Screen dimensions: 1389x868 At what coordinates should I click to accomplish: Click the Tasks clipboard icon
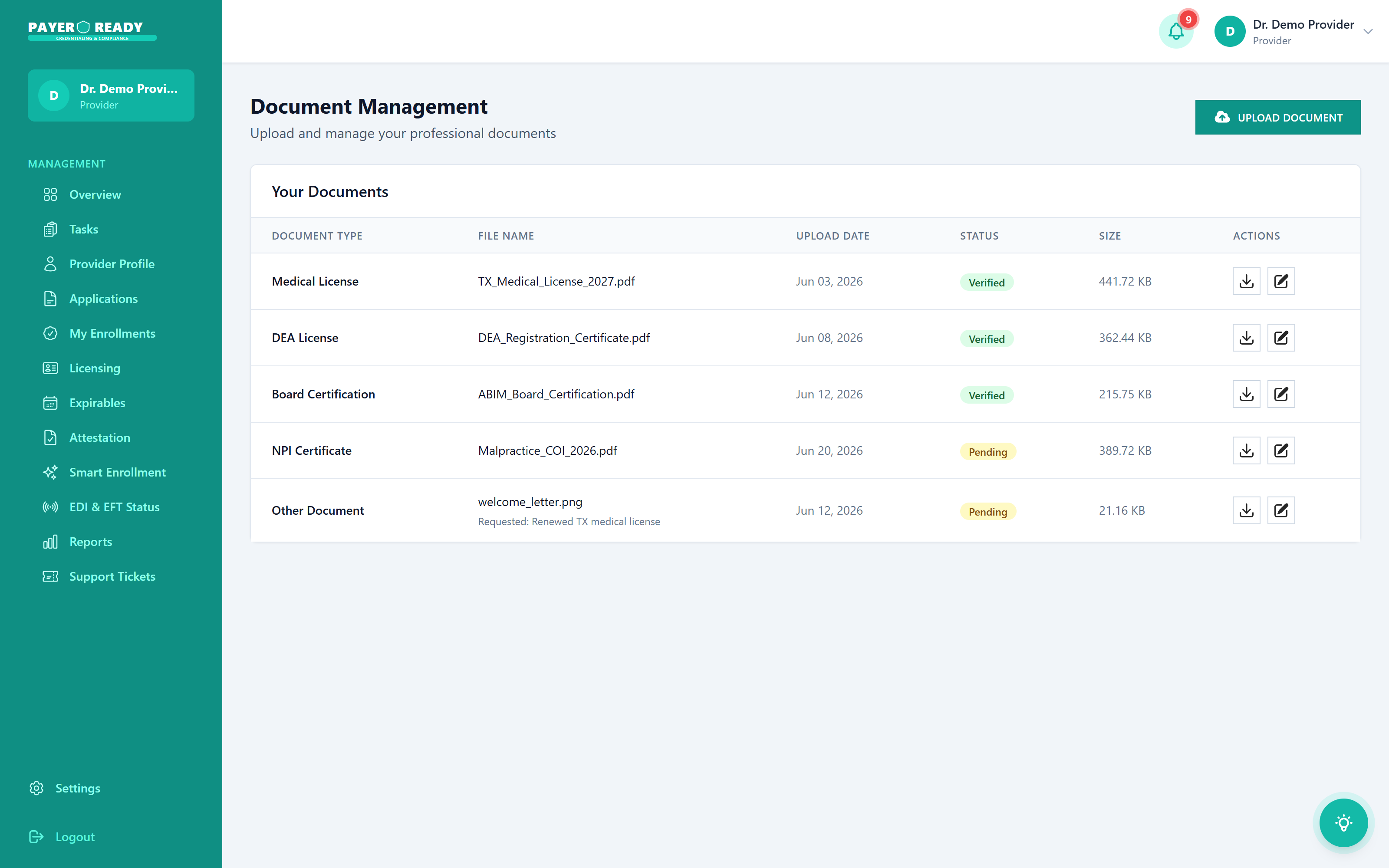tap(50, 229)
